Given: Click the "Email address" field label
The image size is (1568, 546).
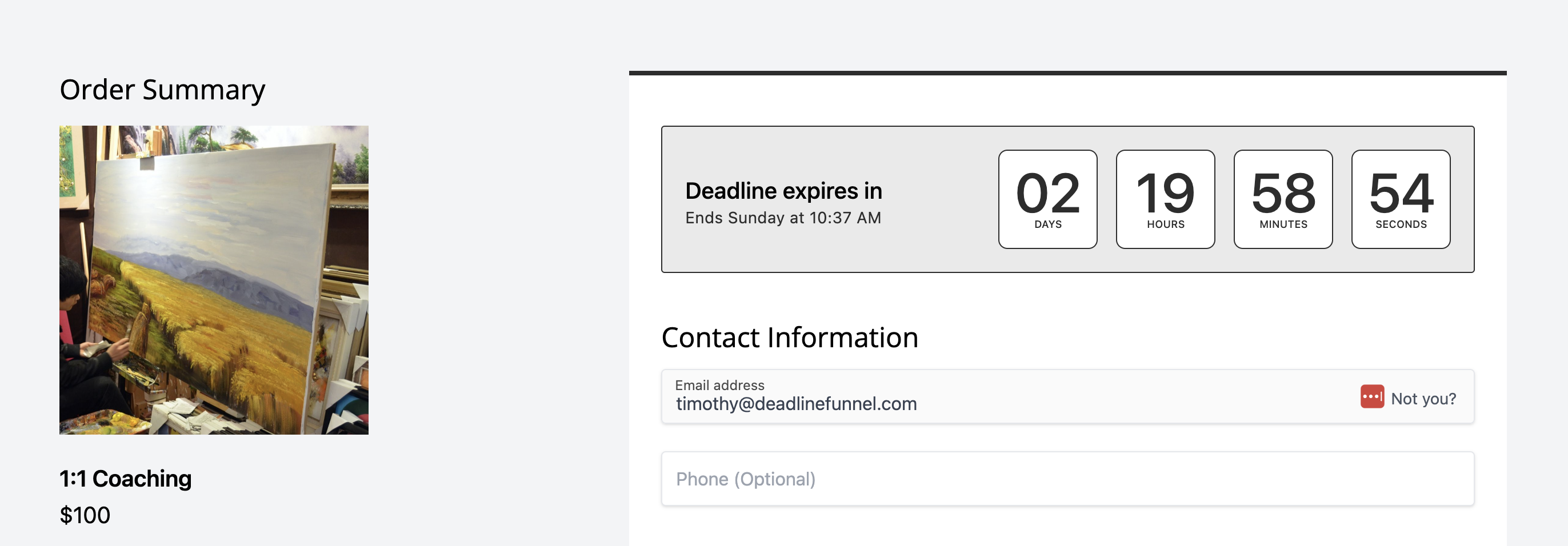Looking at the screenshot, I should click(x=719, y=386).
